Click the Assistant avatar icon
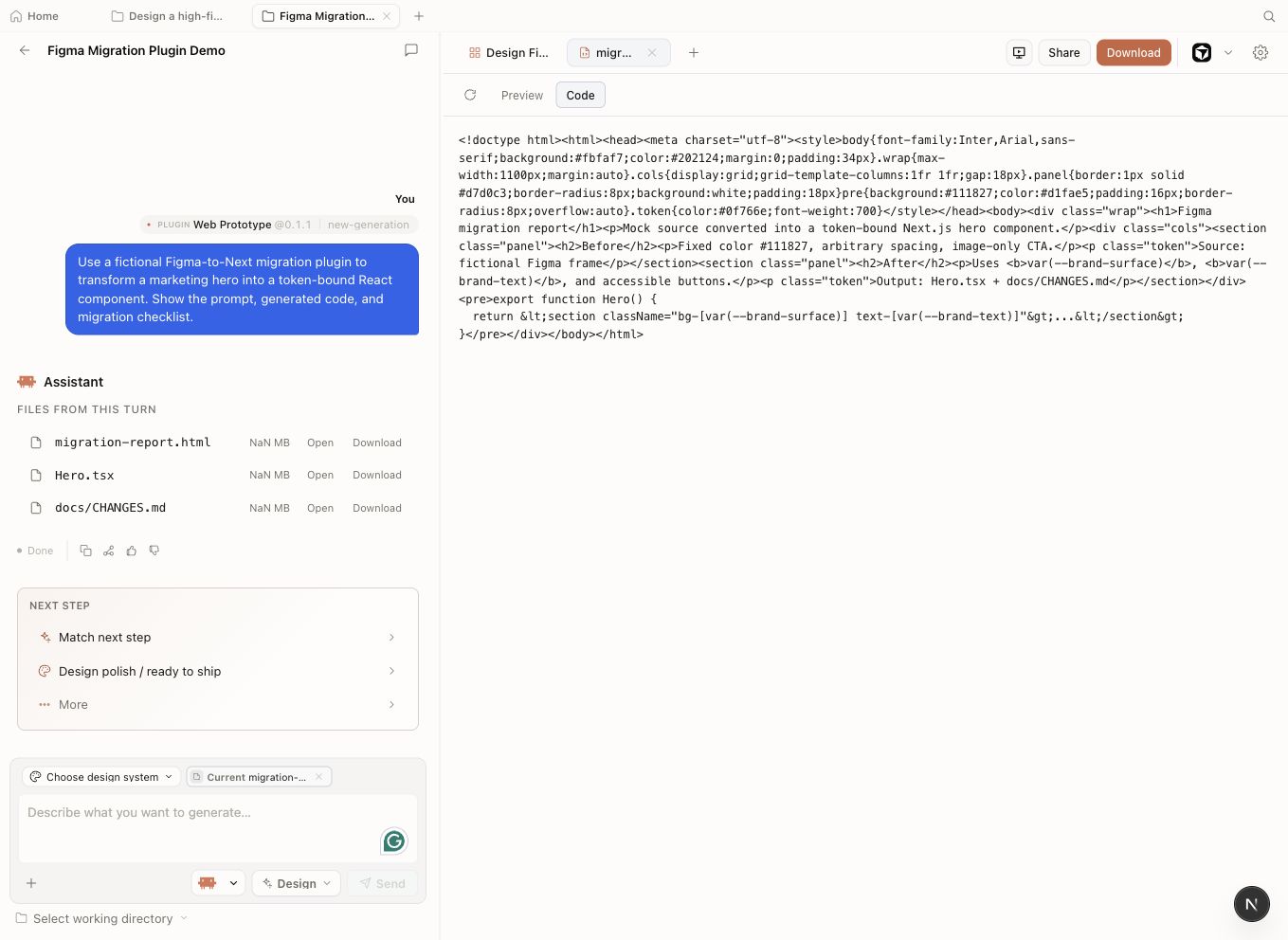1288x940 pixels. (x=27, y=382)
